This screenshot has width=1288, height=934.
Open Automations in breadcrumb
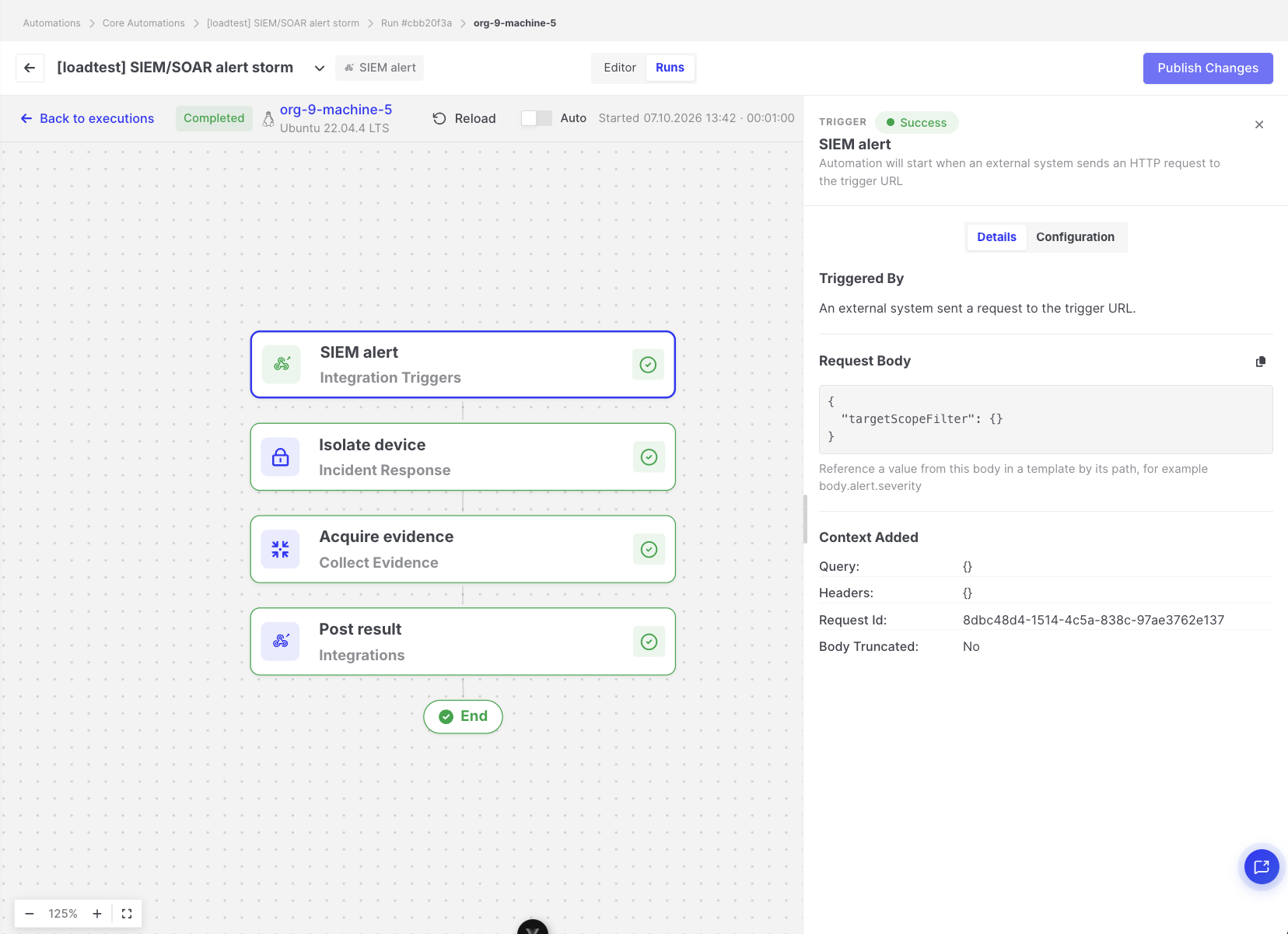pos(51,23)
